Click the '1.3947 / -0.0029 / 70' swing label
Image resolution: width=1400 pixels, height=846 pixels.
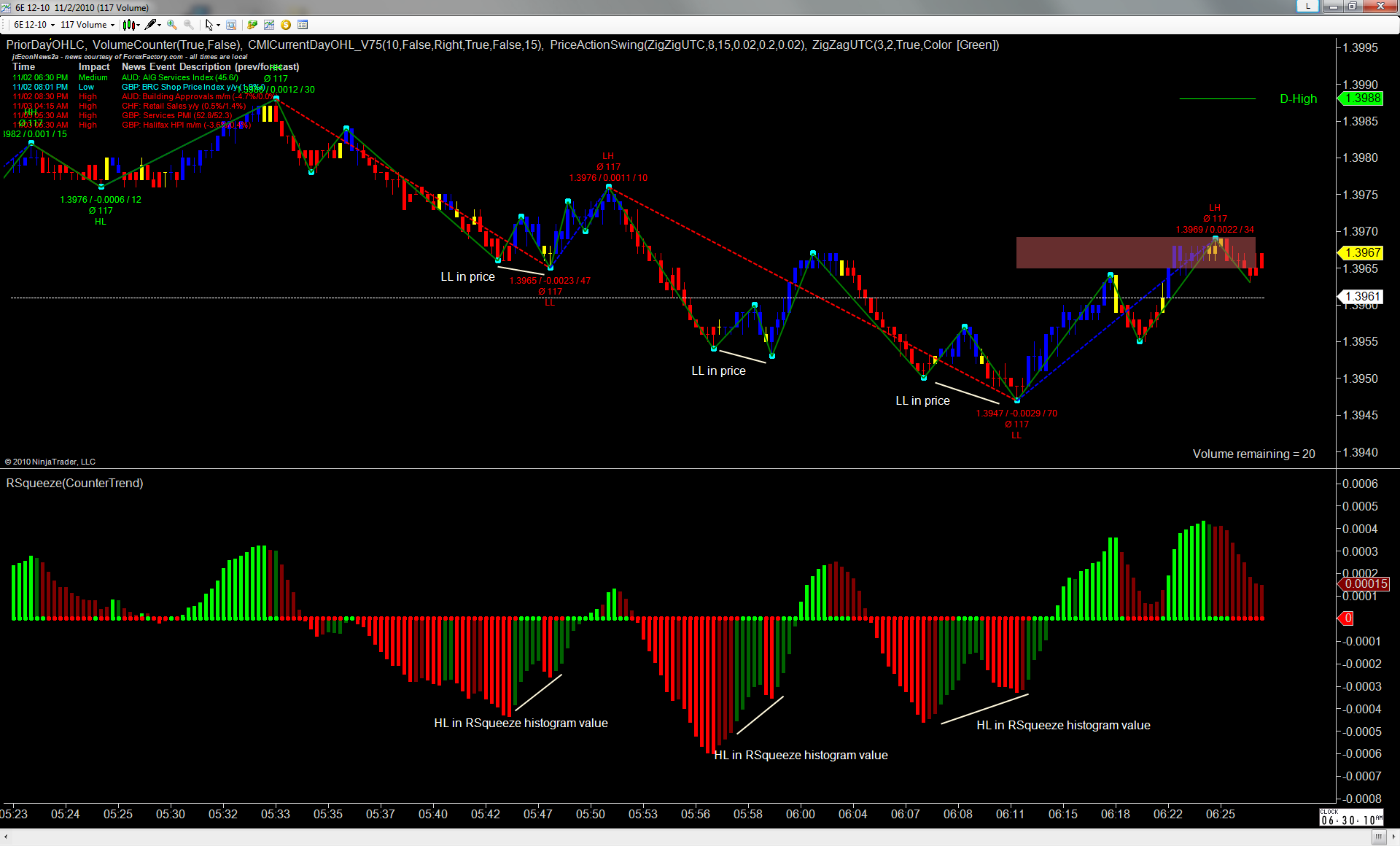(1016, 414)
